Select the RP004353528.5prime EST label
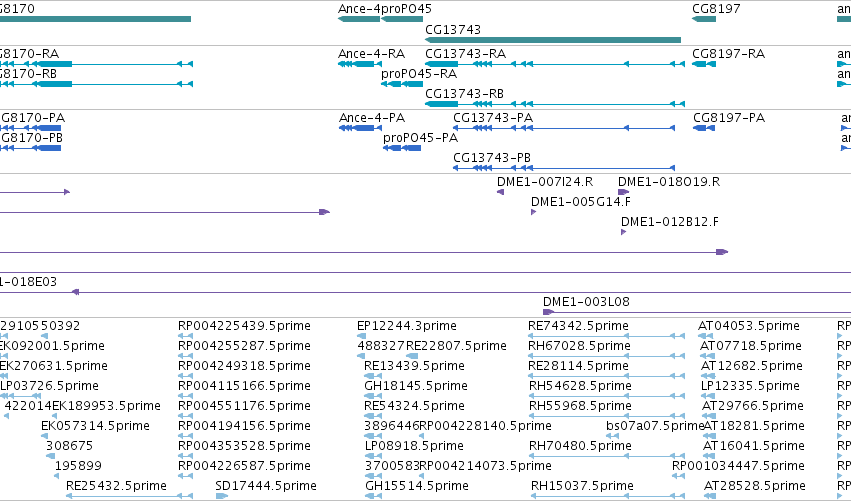The image size is (851, 501). 244,446
